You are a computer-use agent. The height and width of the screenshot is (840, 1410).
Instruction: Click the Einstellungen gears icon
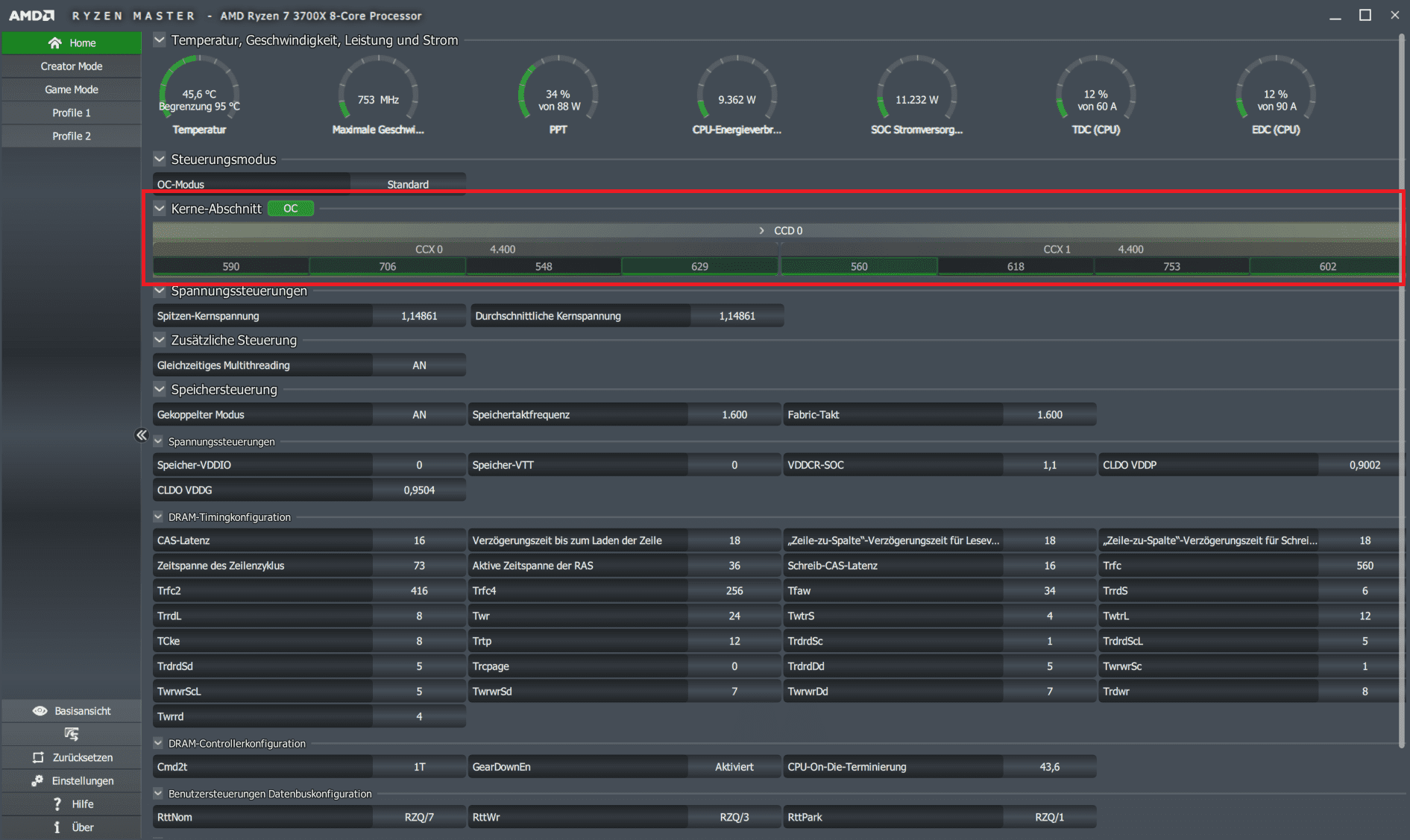click(x=37, y=780)
